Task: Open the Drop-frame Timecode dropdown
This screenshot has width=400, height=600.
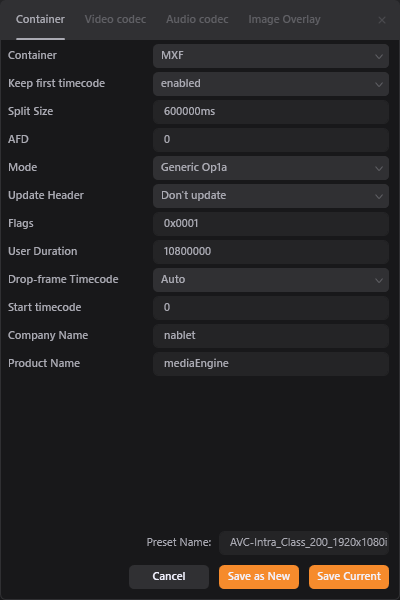Action: coord(271,279)
